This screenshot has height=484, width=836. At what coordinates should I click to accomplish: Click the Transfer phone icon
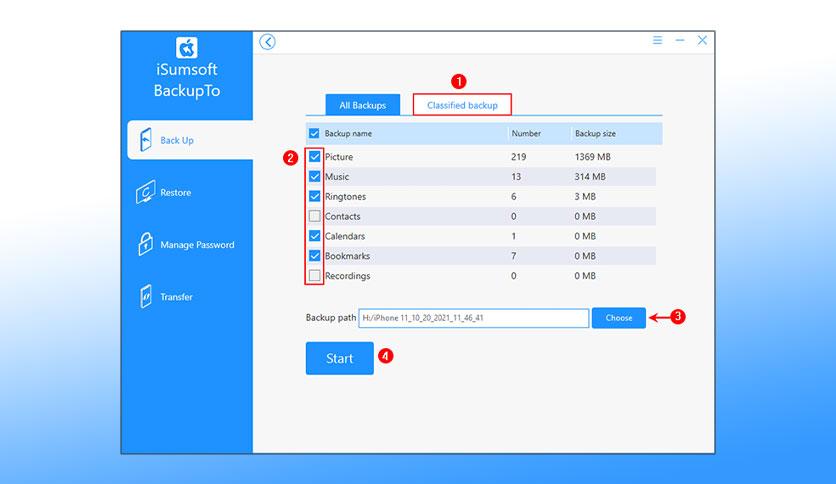click(x=146, y=296)
